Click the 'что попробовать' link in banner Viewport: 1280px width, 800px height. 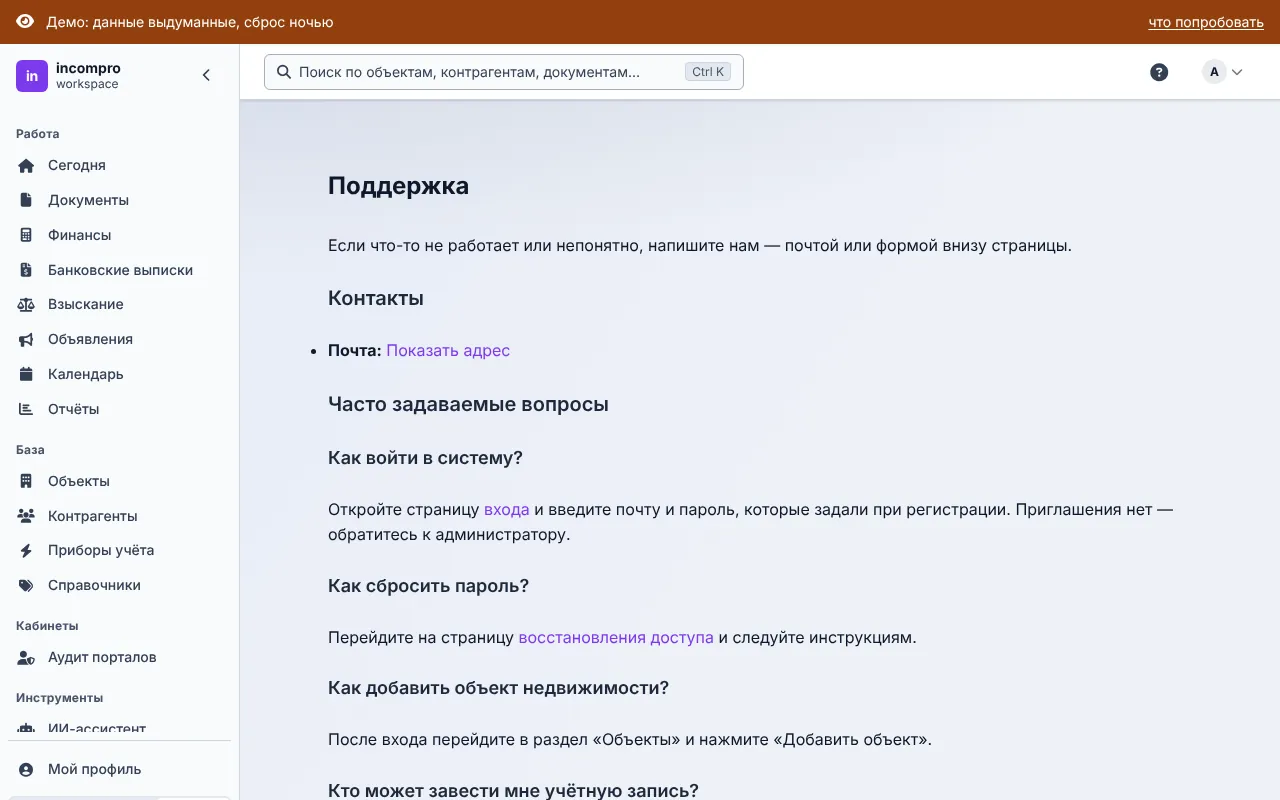click(1206, 22)
